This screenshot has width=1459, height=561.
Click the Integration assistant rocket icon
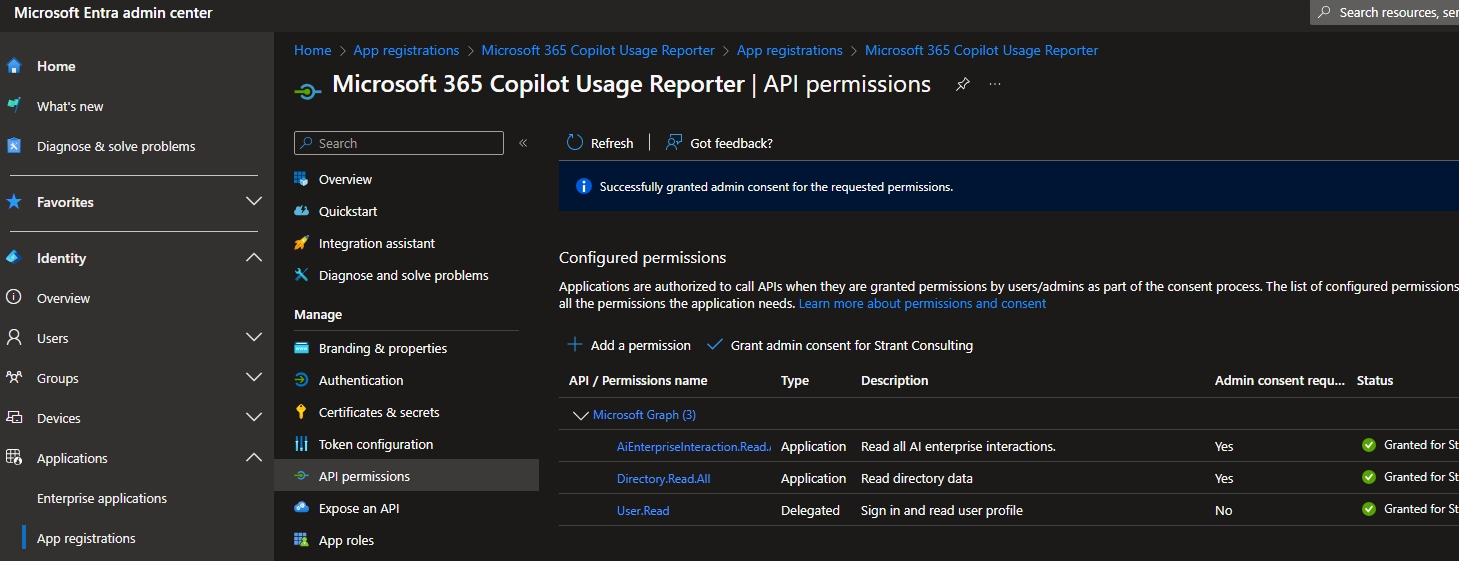(301, 243)
